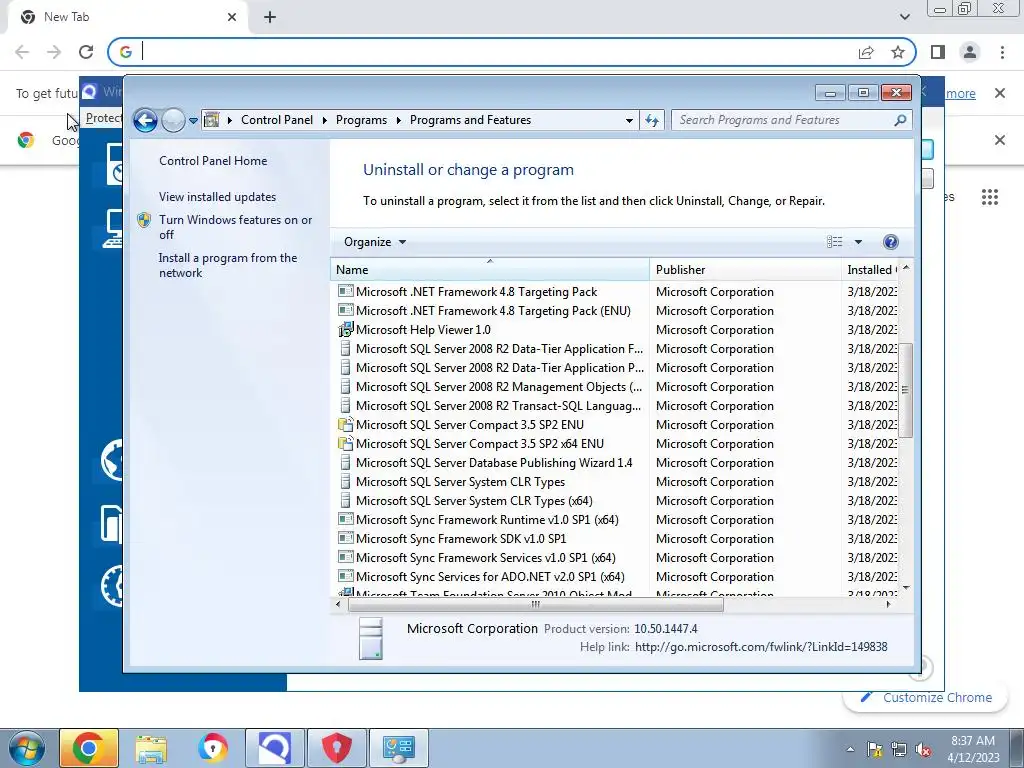The height and width of the screenshot is (768, 1024).
Task: Expand the more view options arrow
Action: 858,242
